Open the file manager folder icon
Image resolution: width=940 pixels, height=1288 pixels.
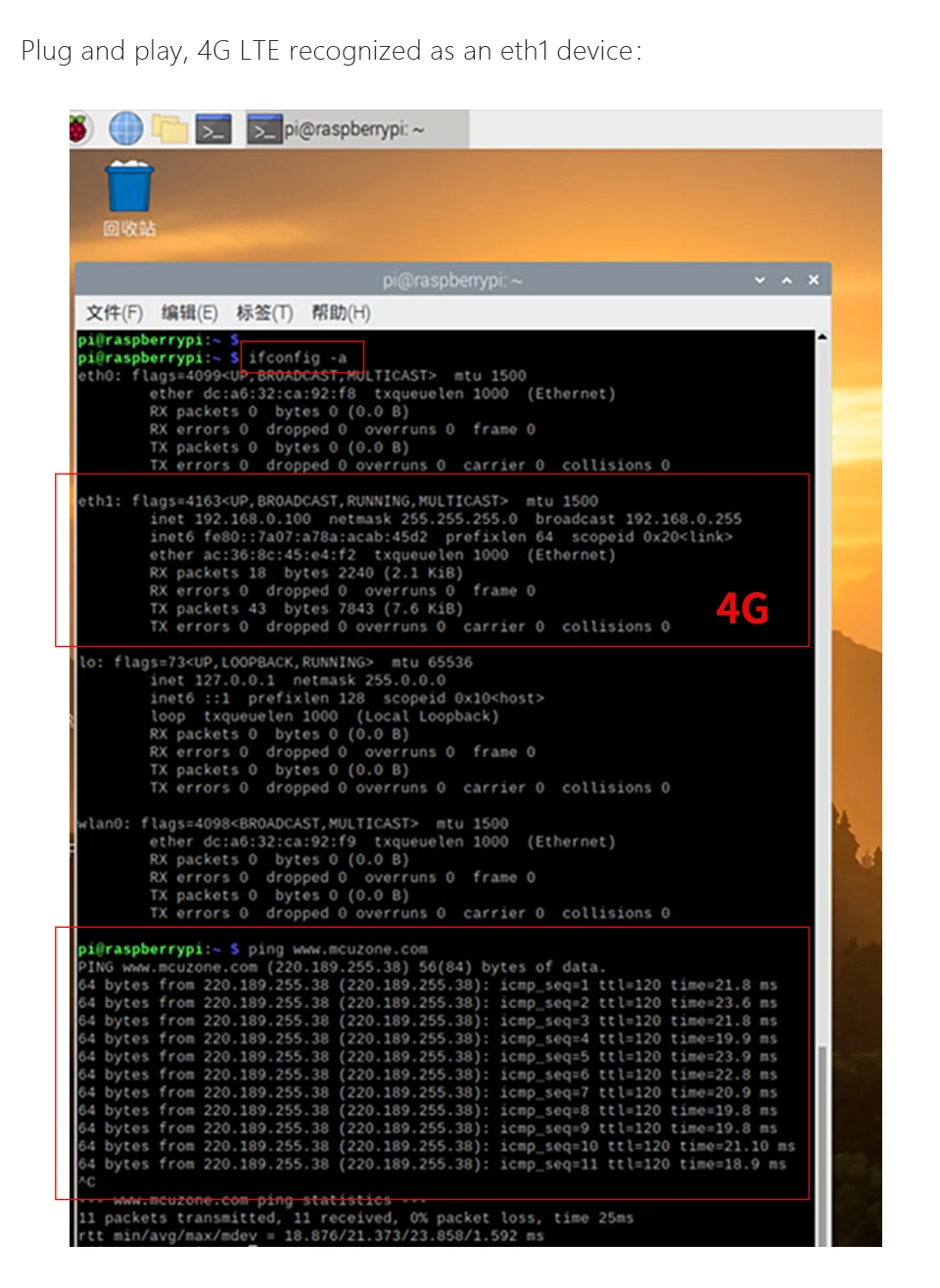coord(170,128)
